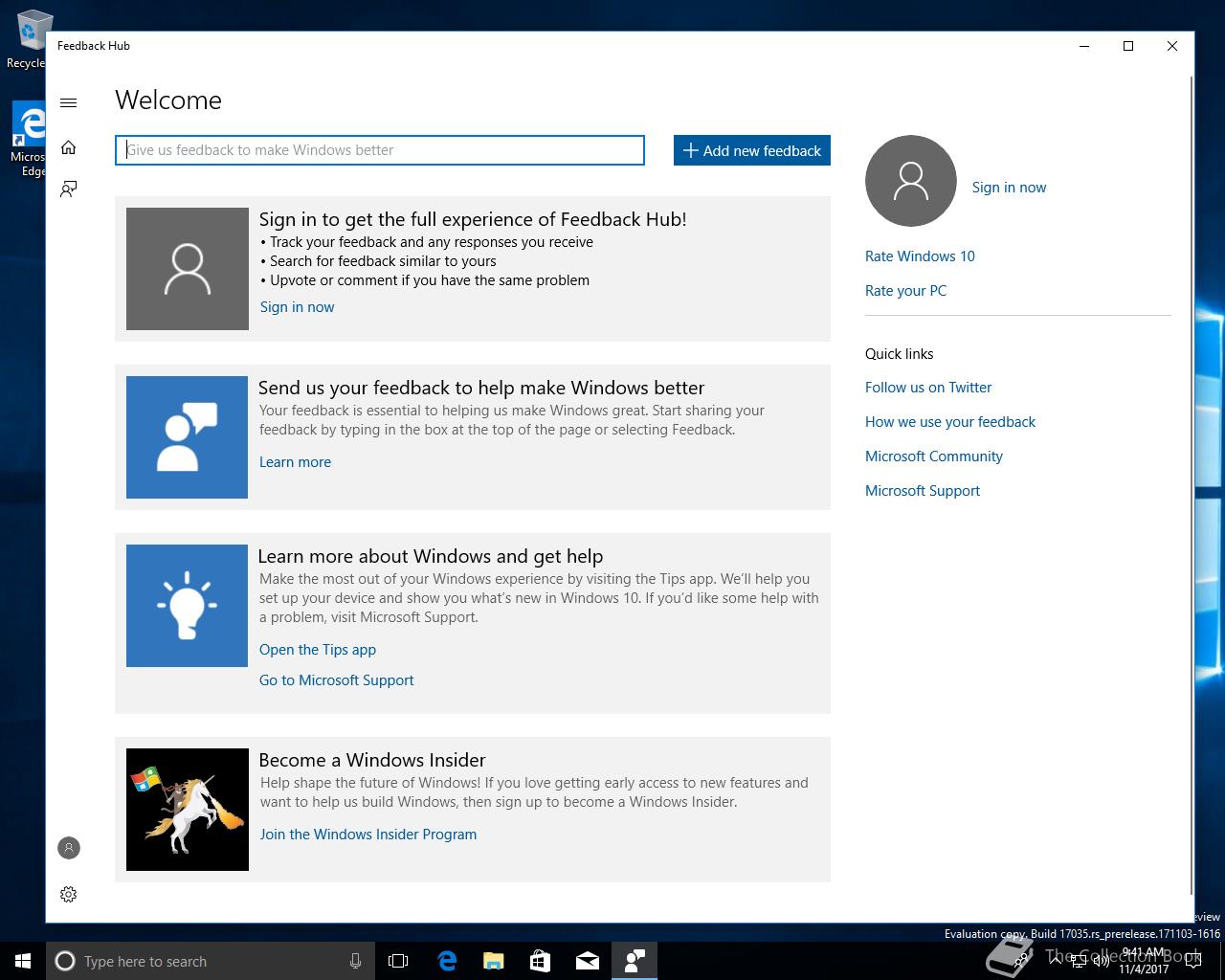Select the Microsoft Edge desktop shortcut
Screen dimensions: 1225x980
pos(28,140)
